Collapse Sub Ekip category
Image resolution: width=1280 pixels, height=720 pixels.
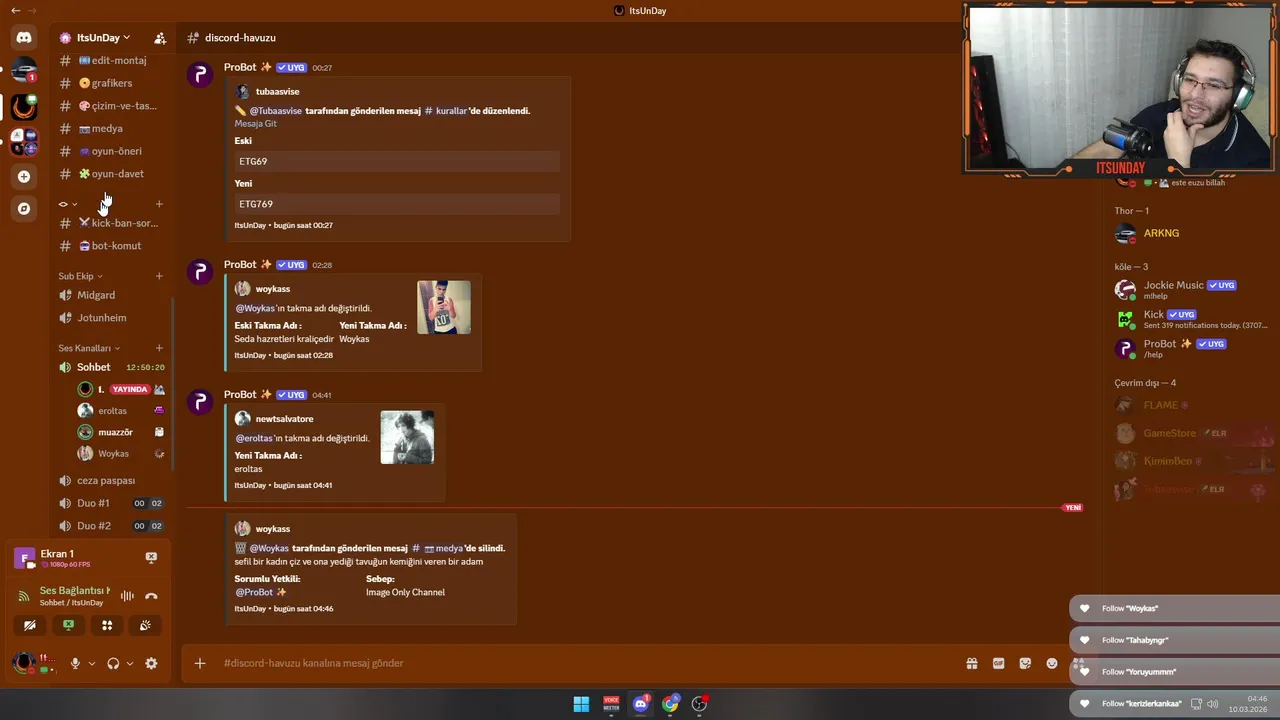pyautogui.click(x=80, y=276)
